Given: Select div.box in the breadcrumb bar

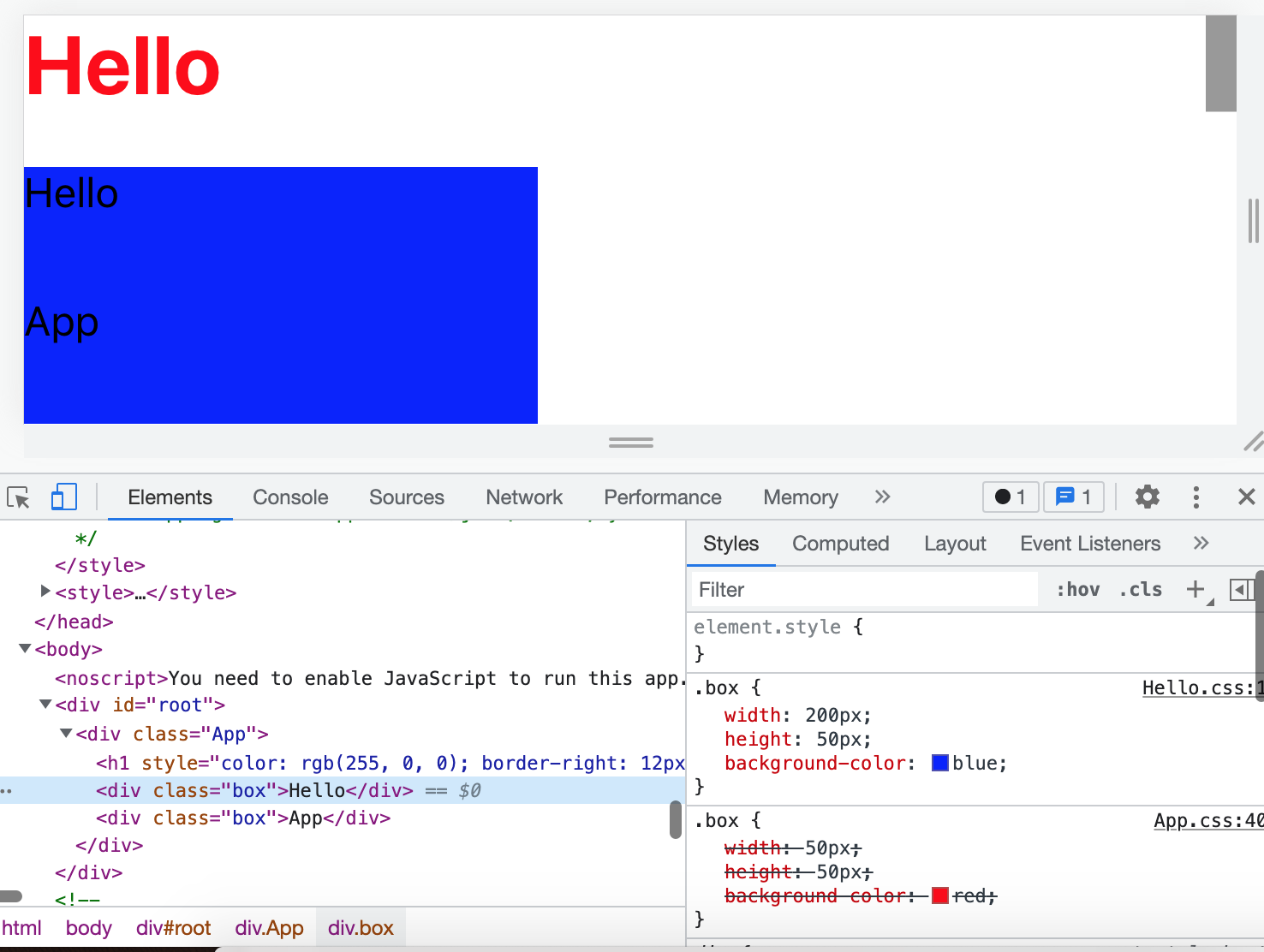Looking at the screenshot, I should tap(361, 927).
